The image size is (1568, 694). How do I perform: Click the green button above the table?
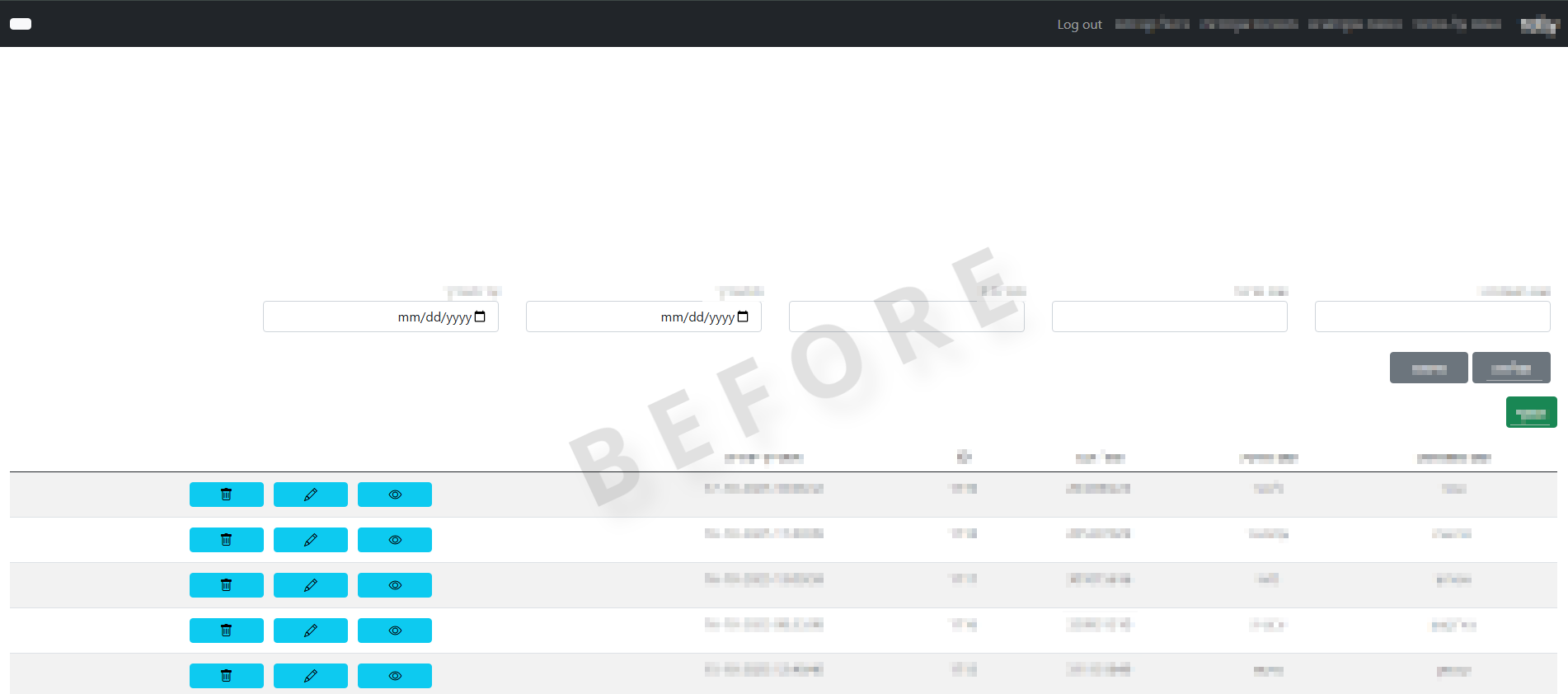click(1531, 412)
